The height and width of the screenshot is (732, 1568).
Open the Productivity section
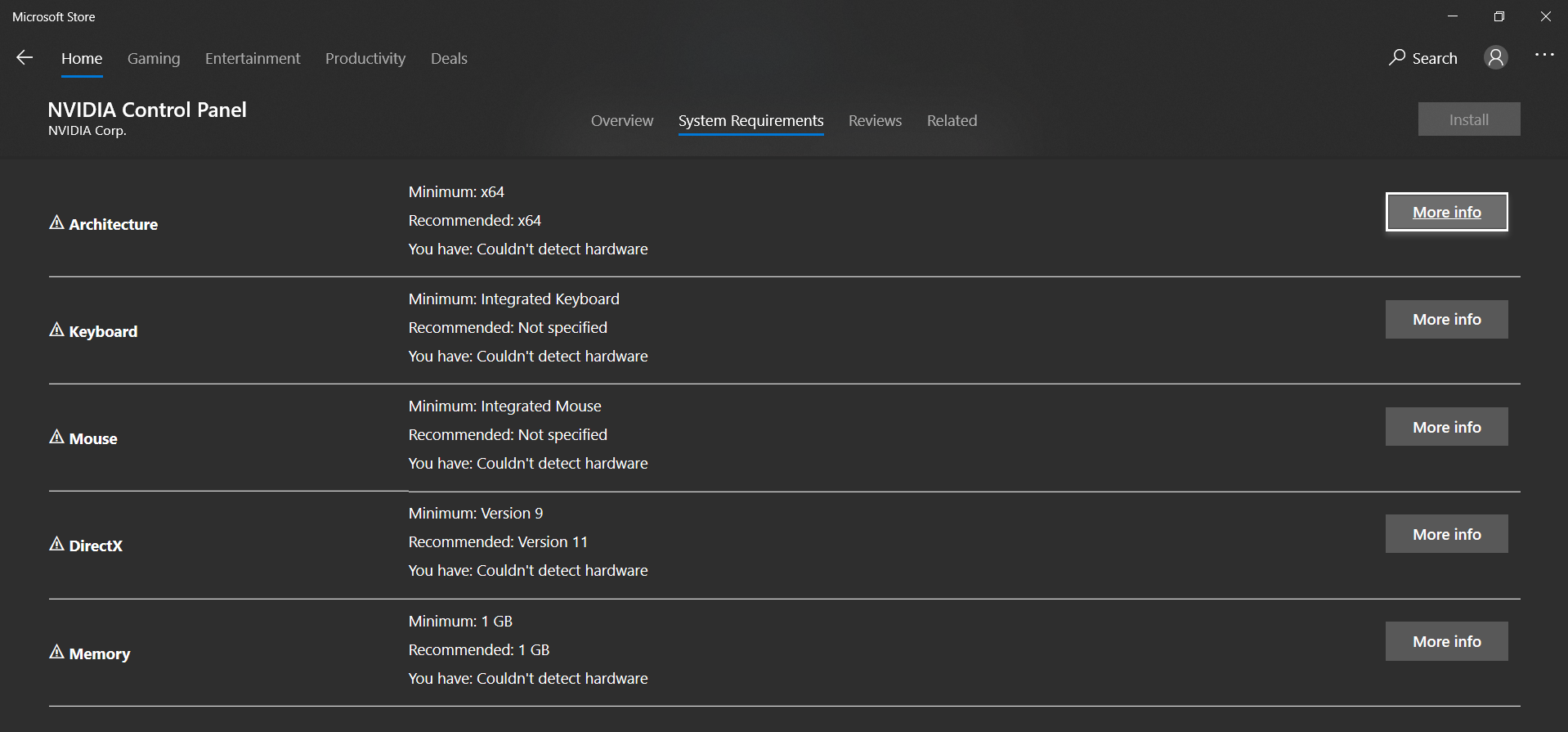365,59
